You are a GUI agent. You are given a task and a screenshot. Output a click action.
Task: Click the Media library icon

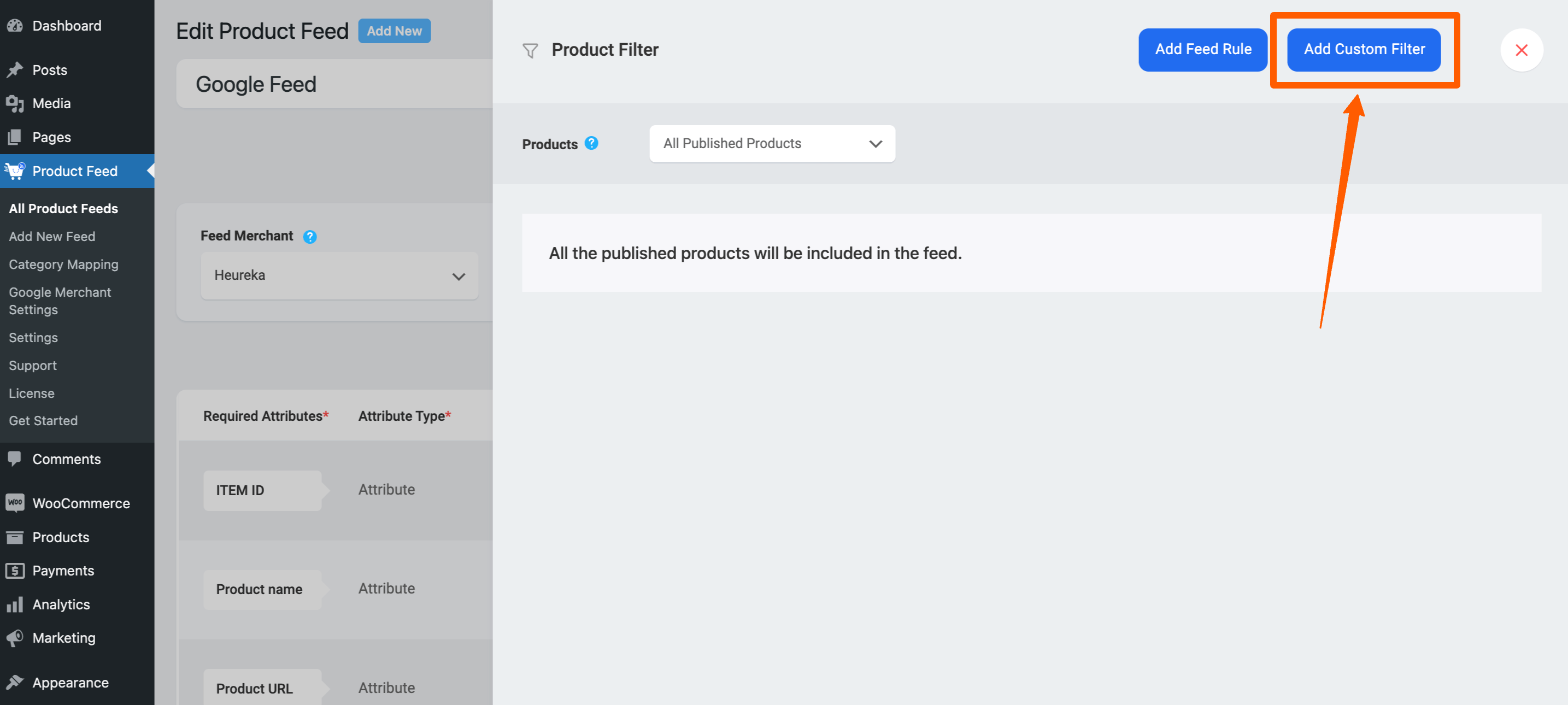tap(15, 103)
